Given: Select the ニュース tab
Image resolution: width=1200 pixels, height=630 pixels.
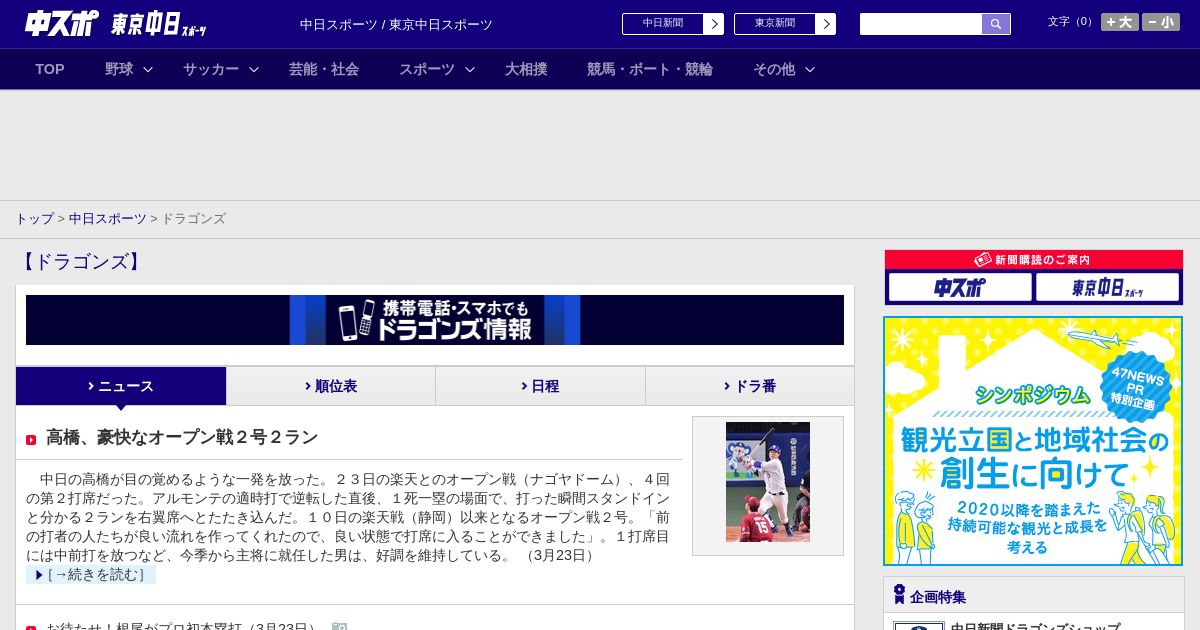Looking at the screenshot, I should point(121,386).
